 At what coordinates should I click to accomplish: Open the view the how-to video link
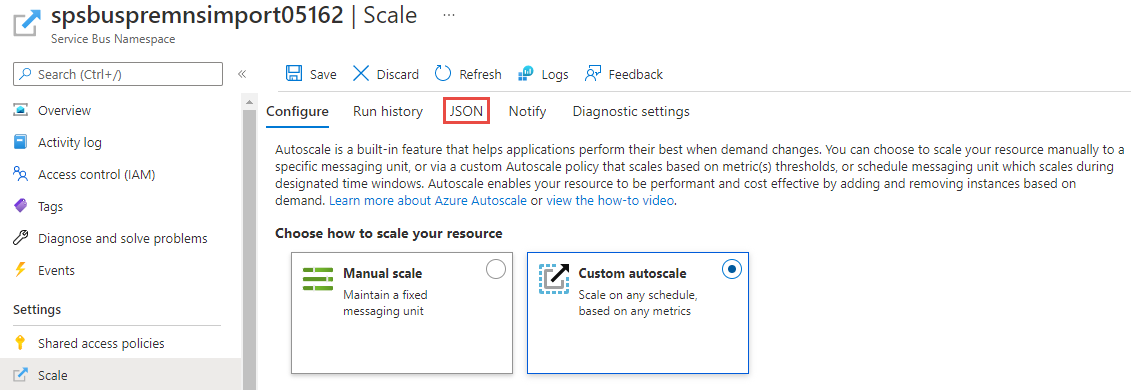tap(610, 201)
